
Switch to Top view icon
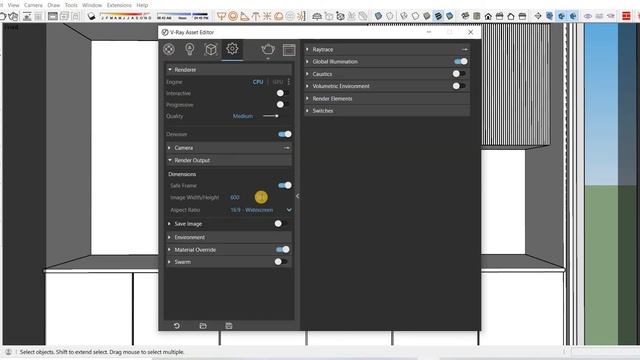(x=476, y=16)
